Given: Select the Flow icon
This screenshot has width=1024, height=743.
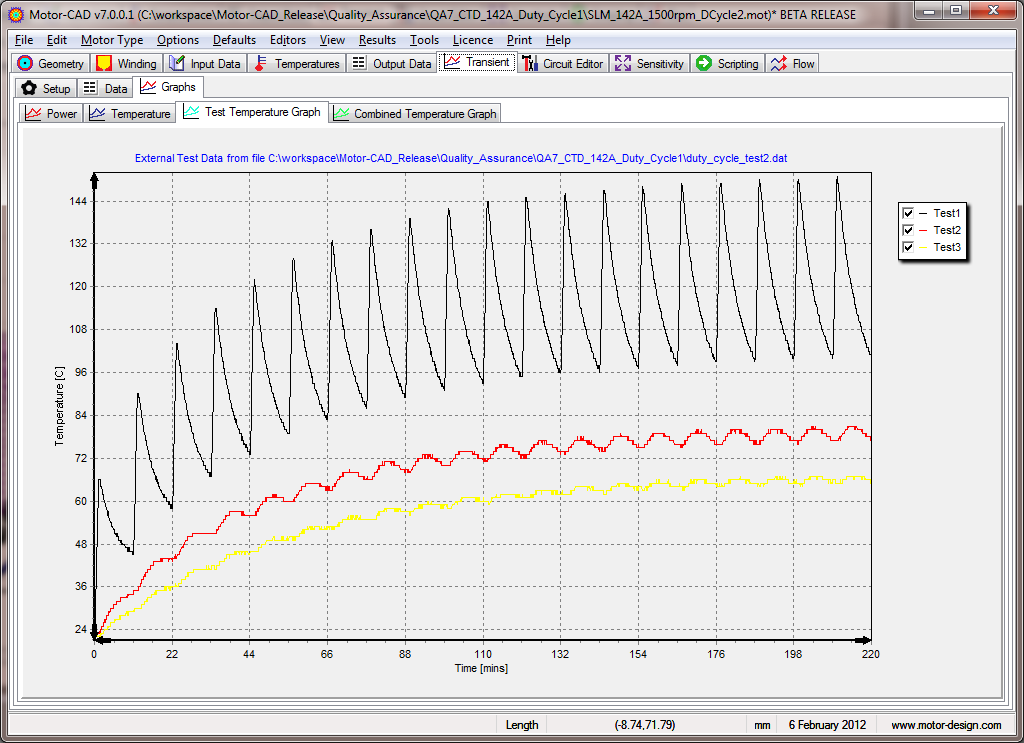Looking at the screenshot, I should 778,63.
